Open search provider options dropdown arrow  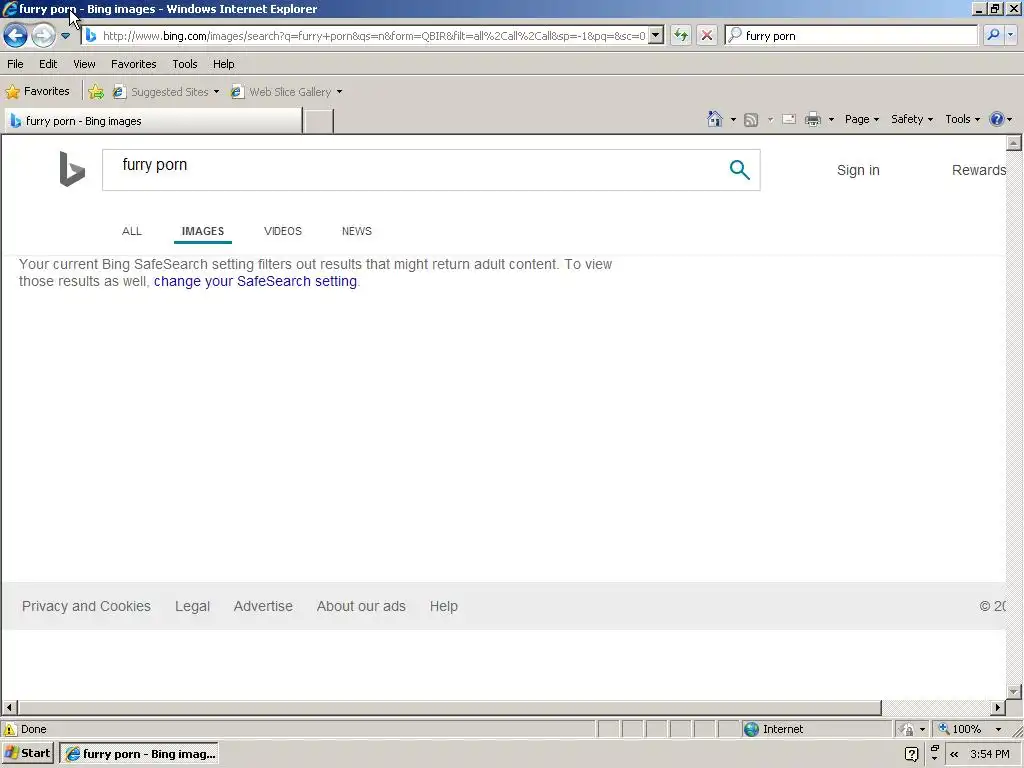tap(1010, 35)
